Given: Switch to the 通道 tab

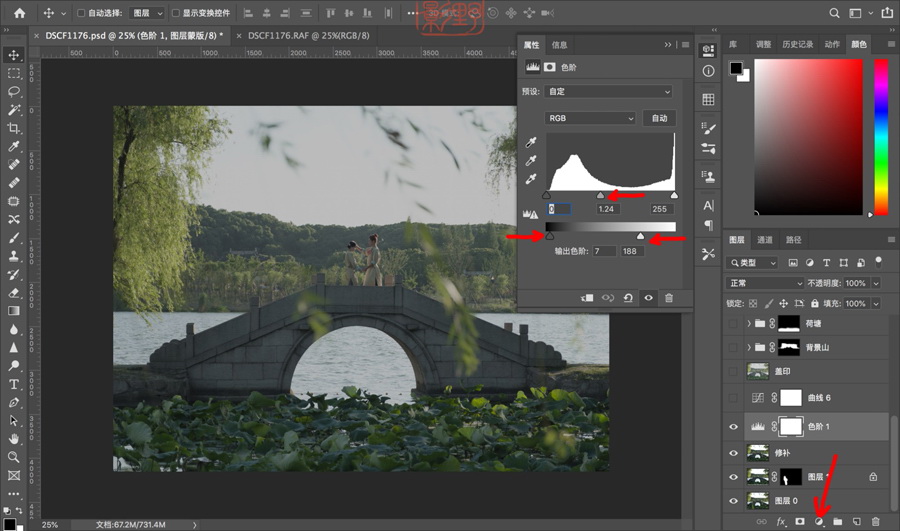Looking at the screenshot, I should click(765, 240).
